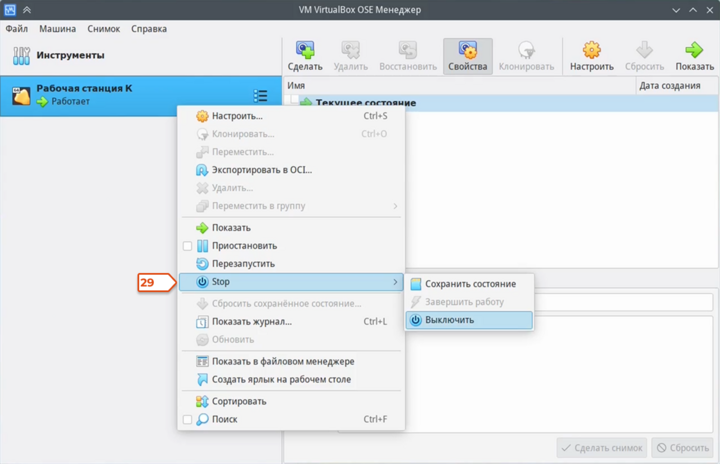Open the Справка menu

click(x=149, y=29)
